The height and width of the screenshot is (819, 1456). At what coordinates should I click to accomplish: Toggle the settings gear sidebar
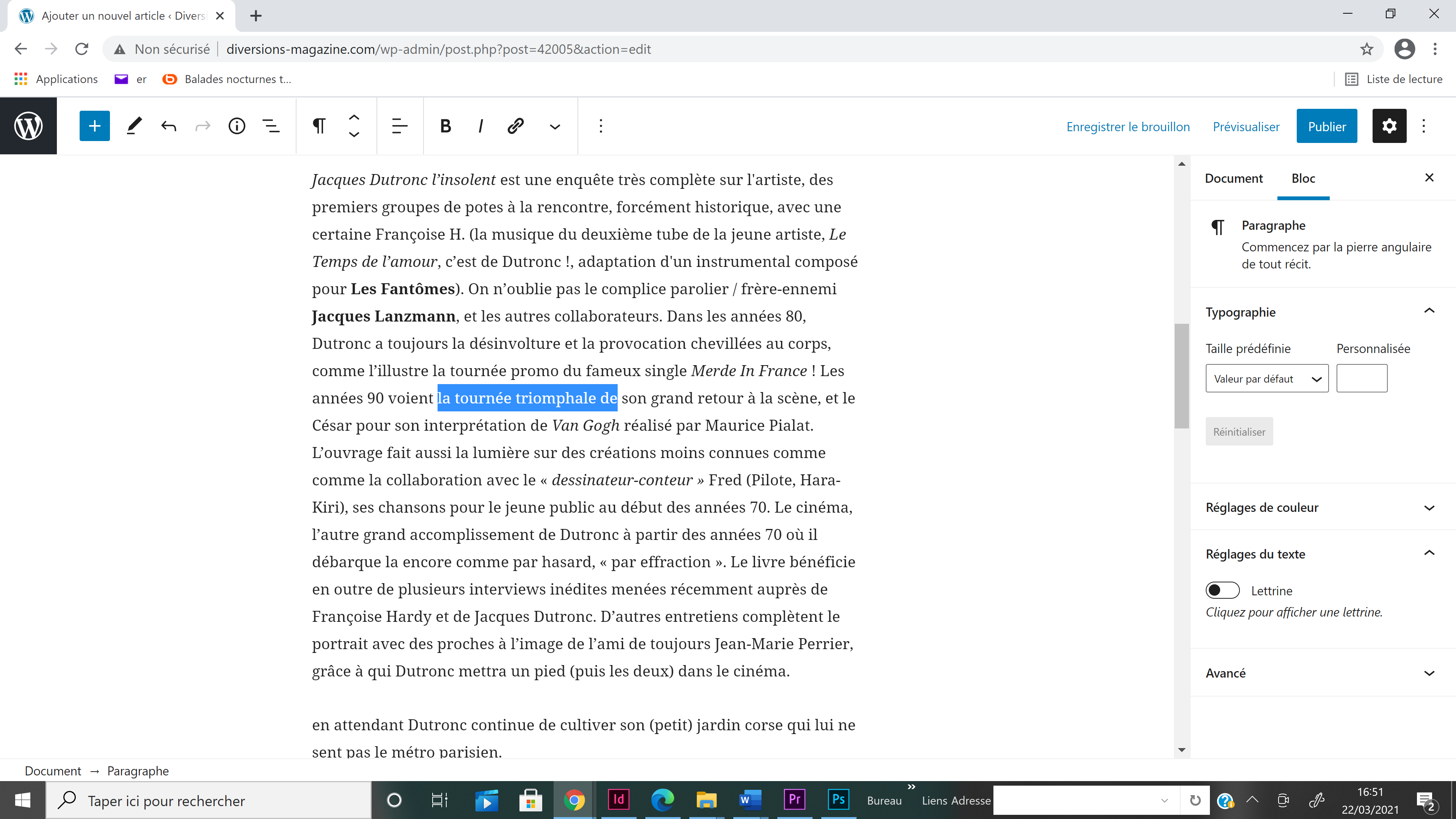point(1389,126)
